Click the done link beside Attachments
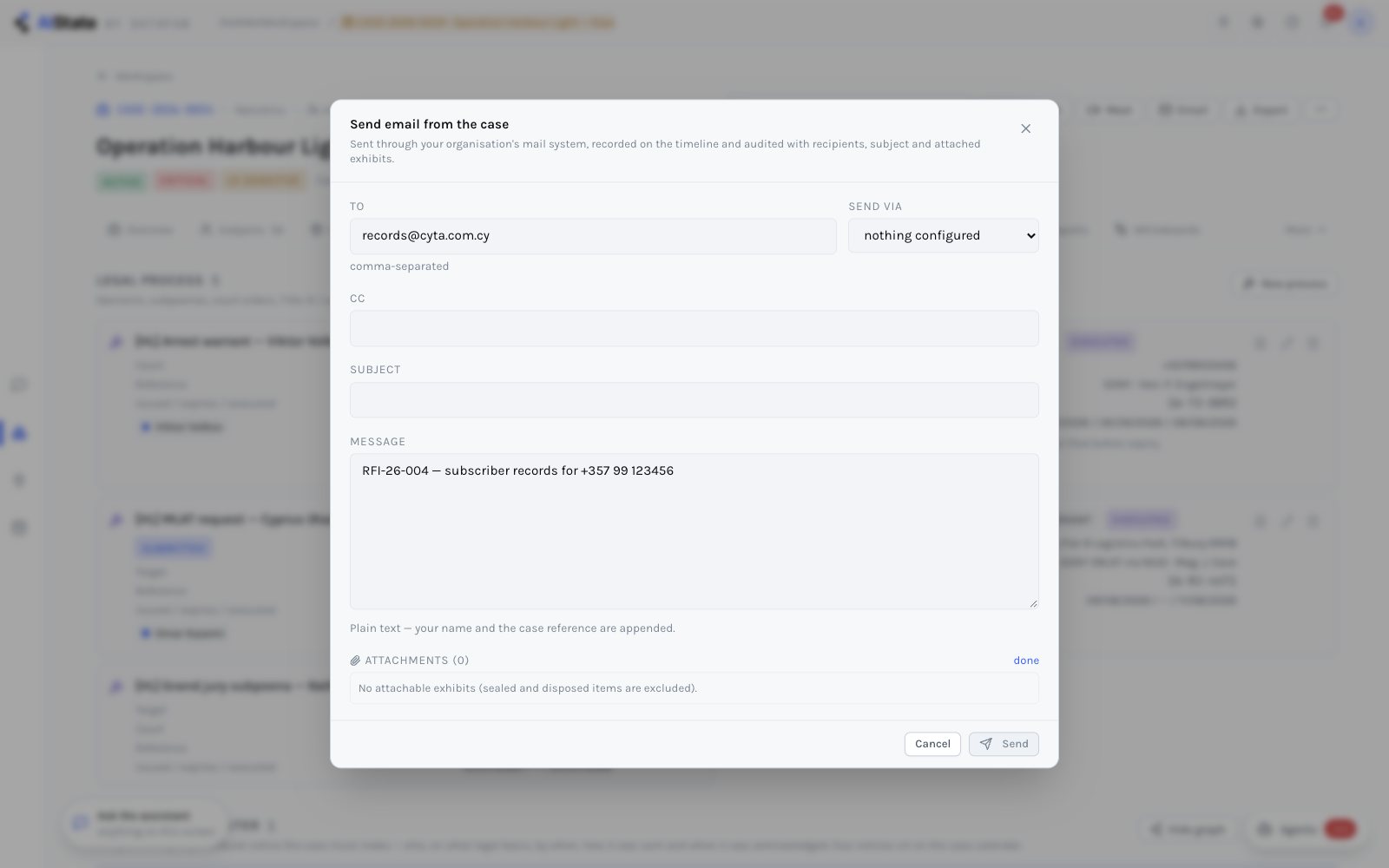This screenshot has height=868, width=1389. pos(1026,661)
